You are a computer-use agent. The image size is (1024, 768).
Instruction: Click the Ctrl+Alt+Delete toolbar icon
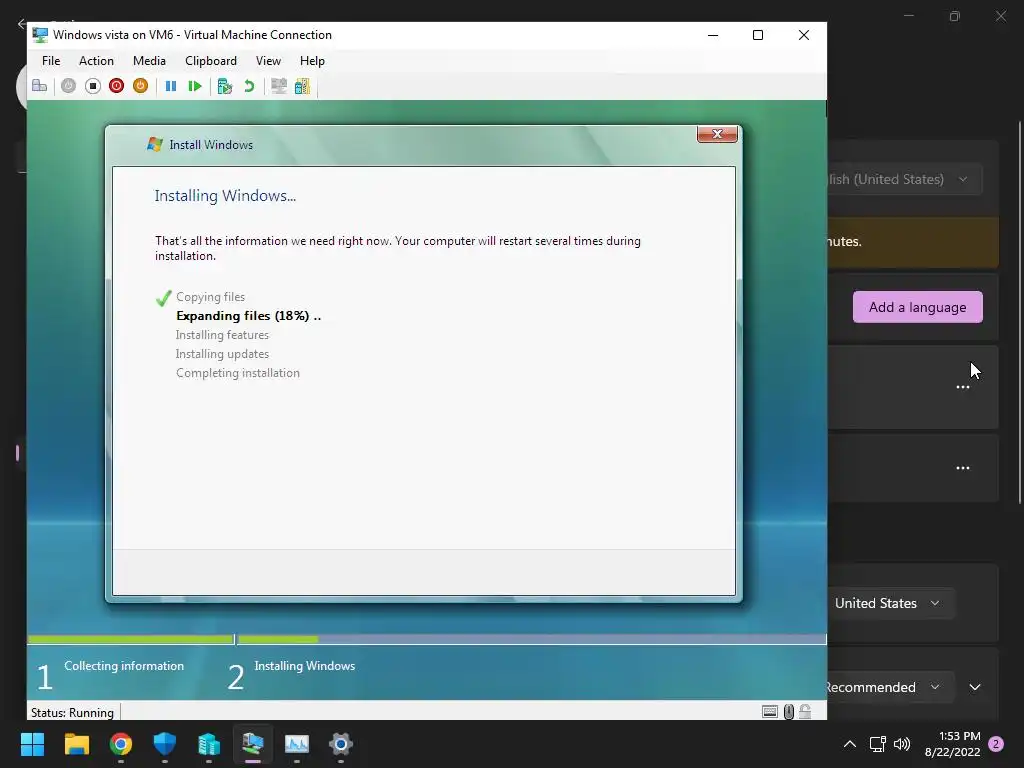tap(40, 86)
